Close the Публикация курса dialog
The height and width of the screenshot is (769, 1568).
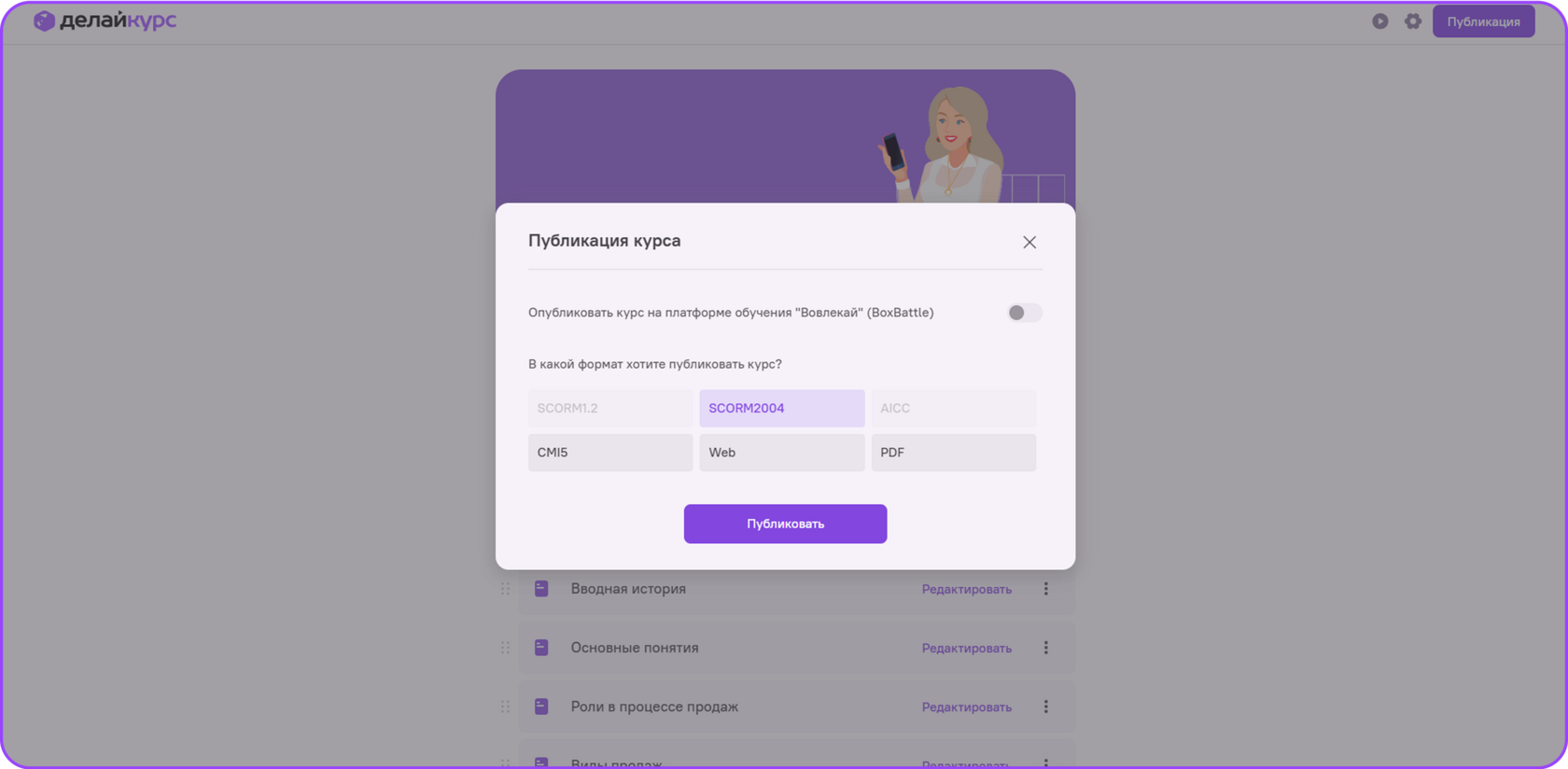1029,243
